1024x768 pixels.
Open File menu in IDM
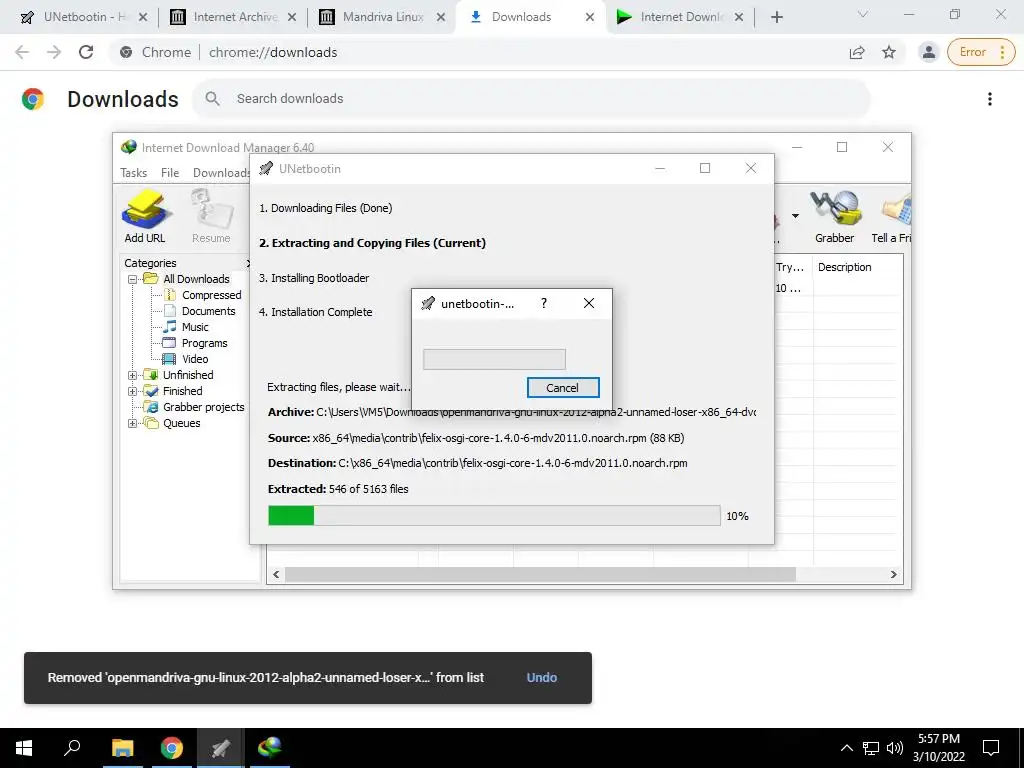[170, 172]
